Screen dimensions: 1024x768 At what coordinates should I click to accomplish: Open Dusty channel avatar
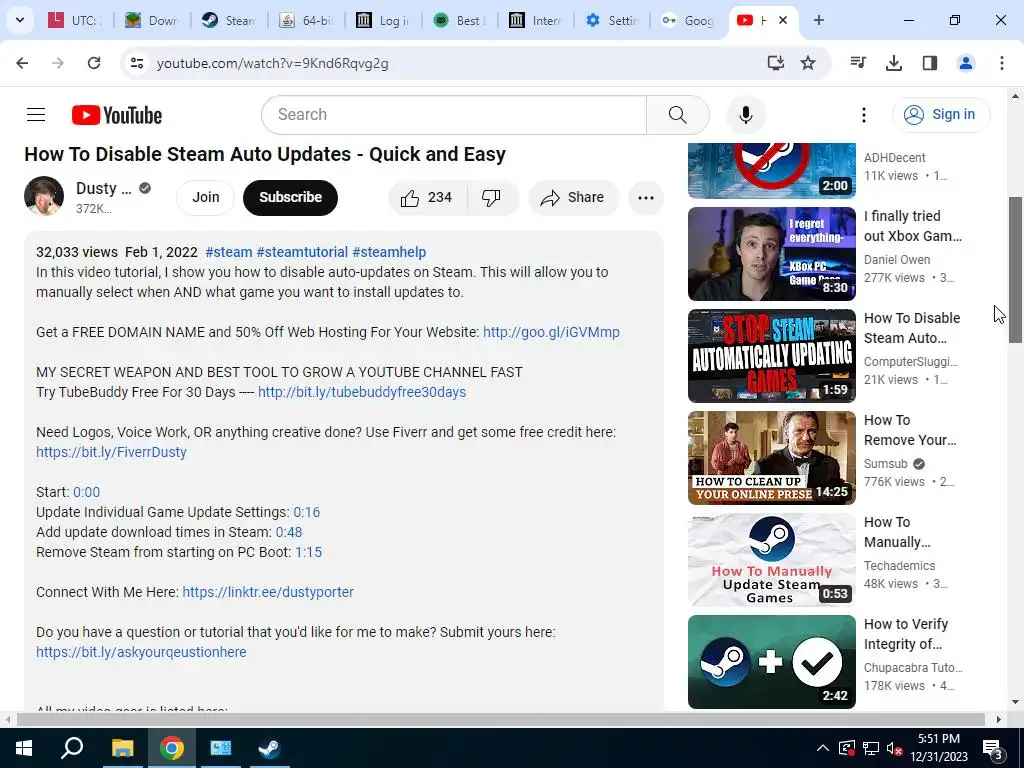44,195
